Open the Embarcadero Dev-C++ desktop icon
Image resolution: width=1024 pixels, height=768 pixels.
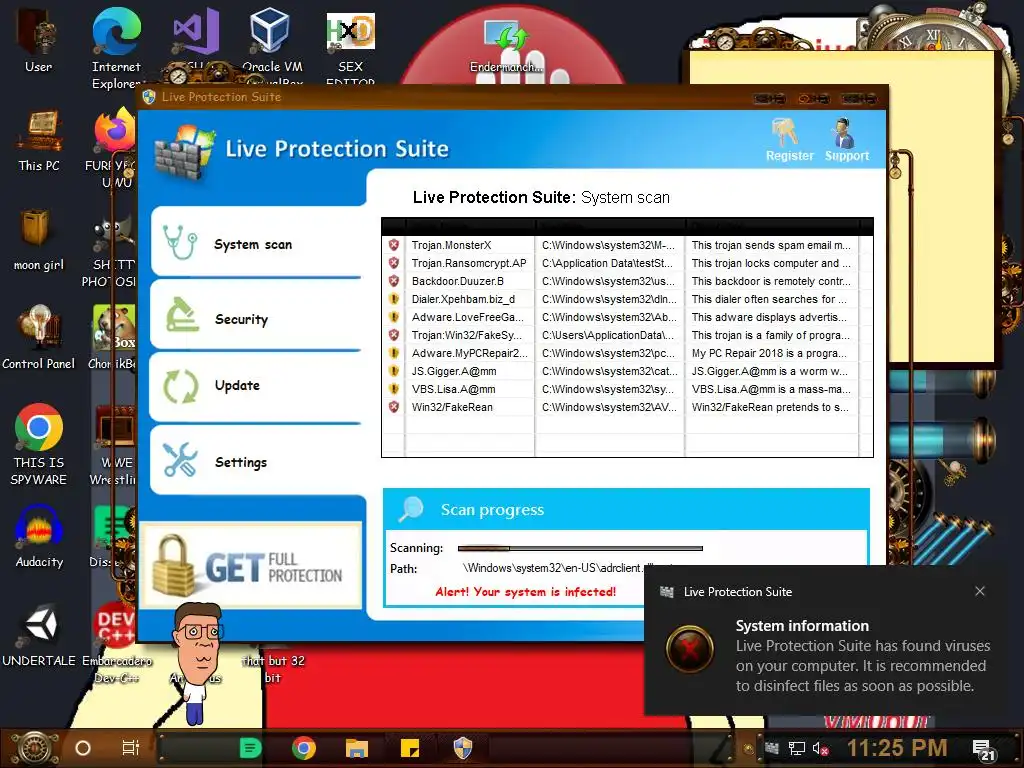tap(116, 643)
